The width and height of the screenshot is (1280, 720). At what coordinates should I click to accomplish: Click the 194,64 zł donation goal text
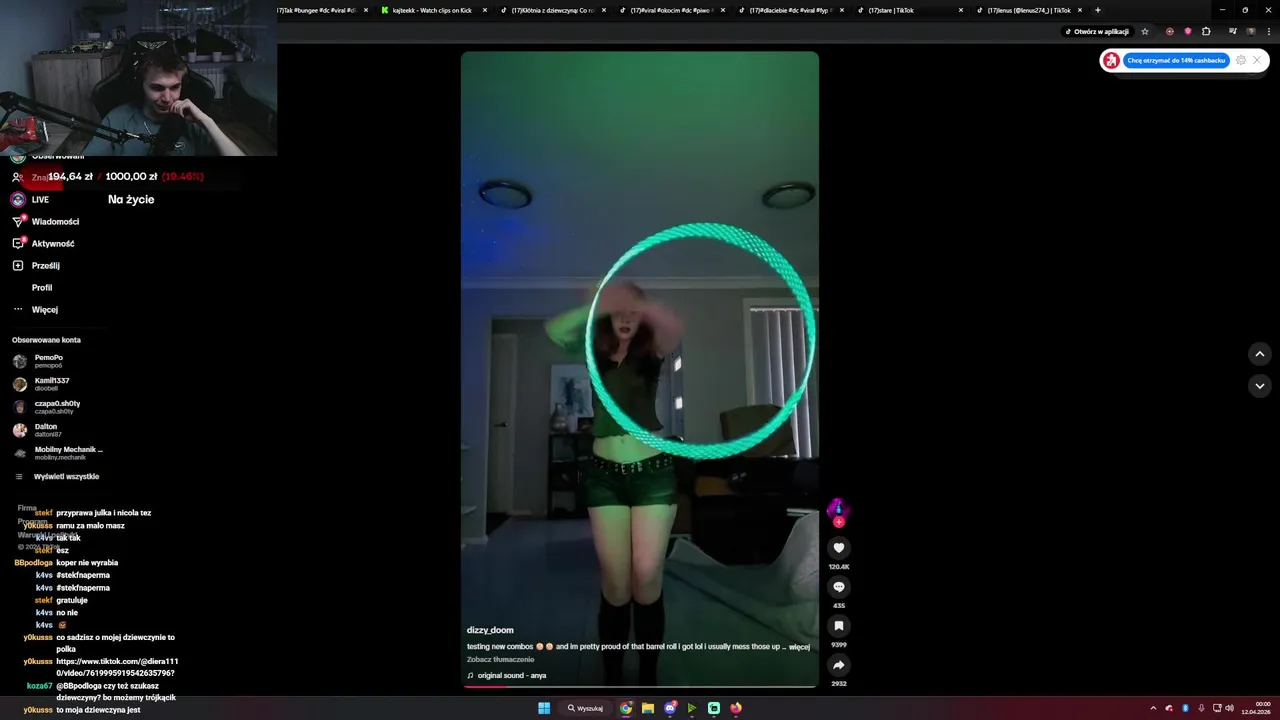(x=70, y=176)
